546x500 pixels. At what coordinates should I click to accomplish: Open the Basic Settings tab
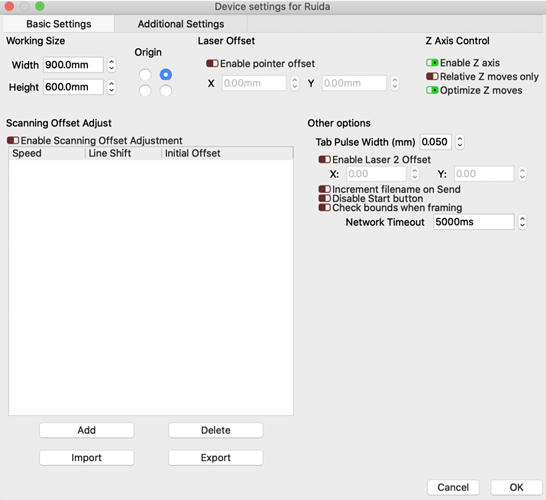point(58,24)
